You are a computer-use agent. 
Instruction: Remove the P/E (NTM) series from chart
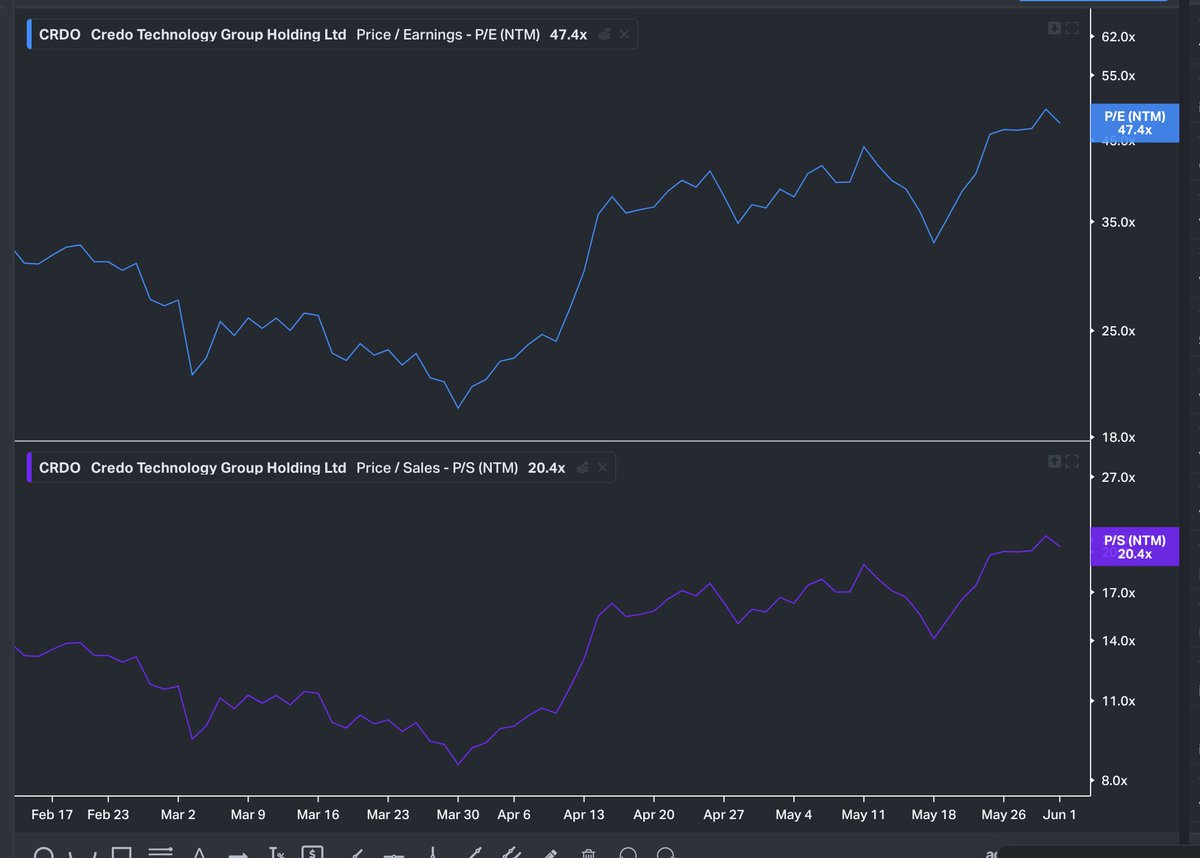click(625, 34)
